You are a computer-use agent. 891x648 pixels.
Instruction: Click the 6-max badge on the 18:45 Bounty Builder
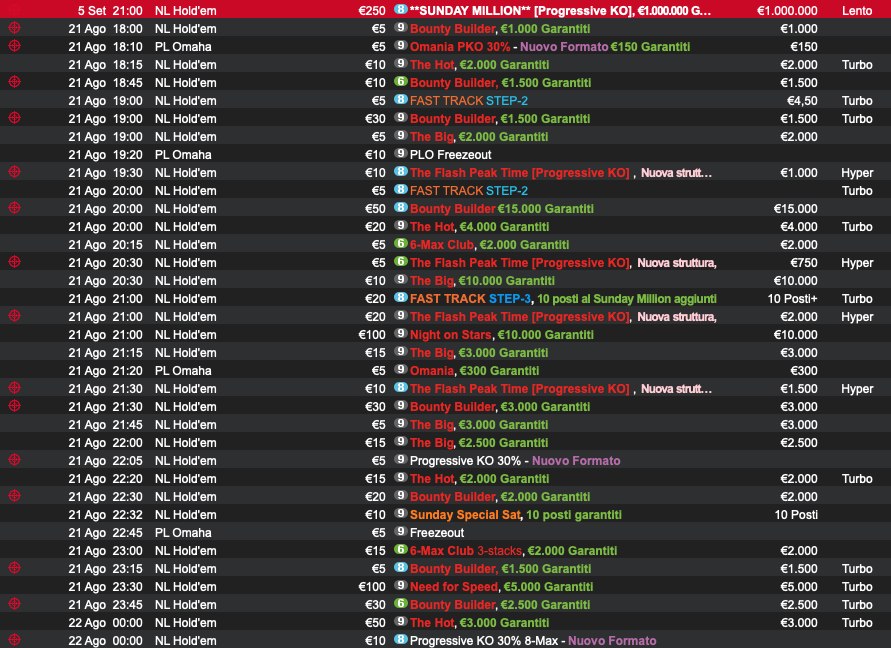[x=401, y=82]
